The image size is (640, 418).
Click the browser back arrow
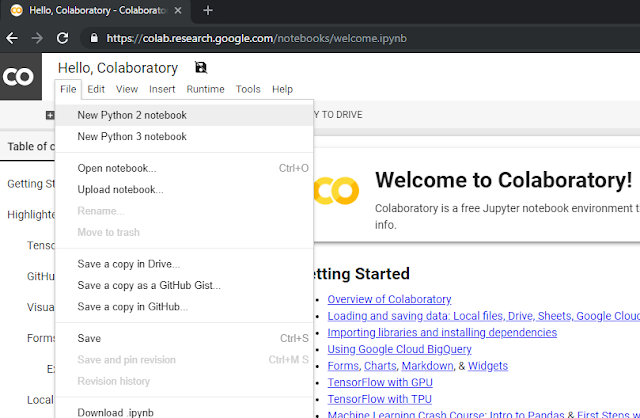13,38
